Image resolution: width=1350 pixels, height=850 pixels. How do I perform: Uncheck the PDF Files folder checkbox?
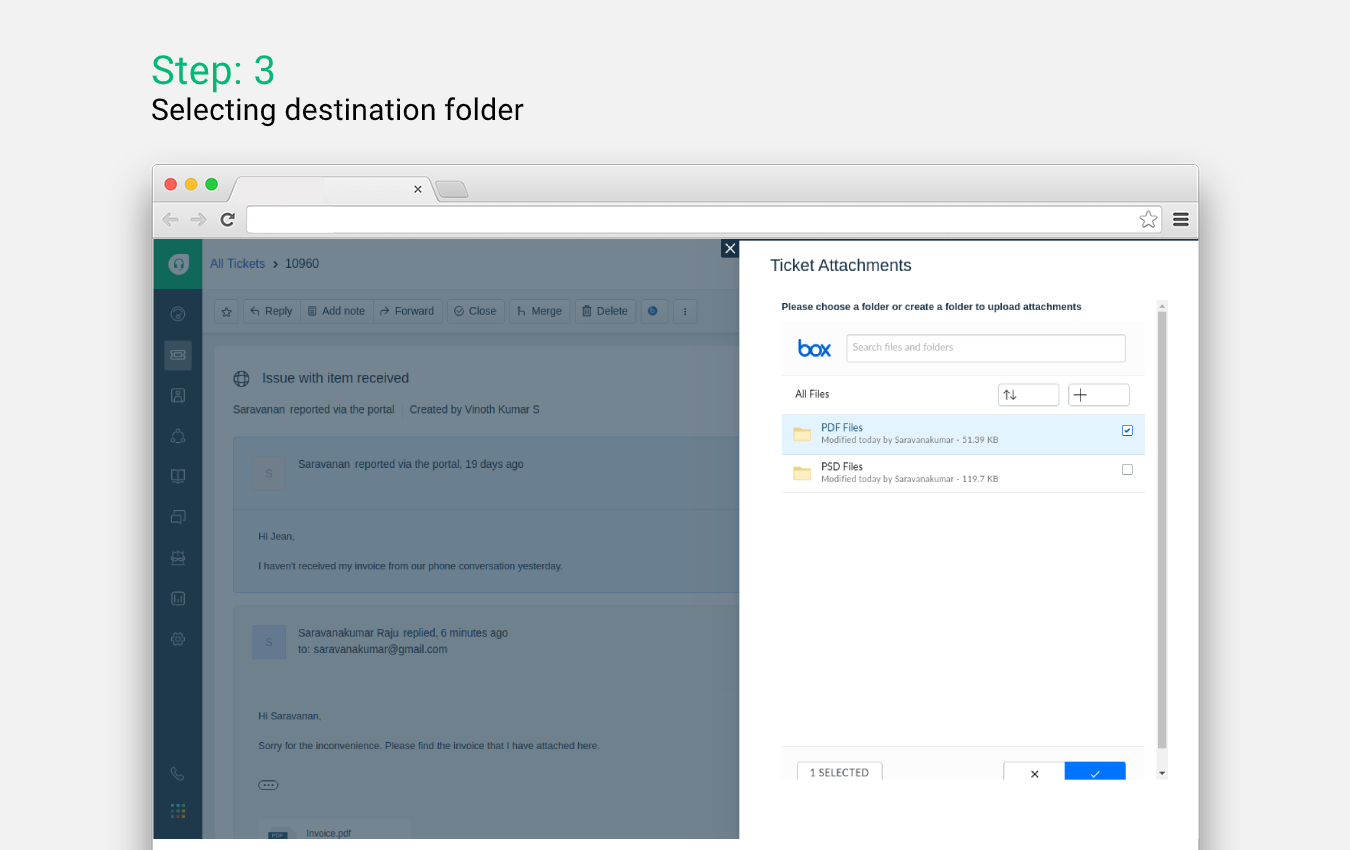[1127, 431]
